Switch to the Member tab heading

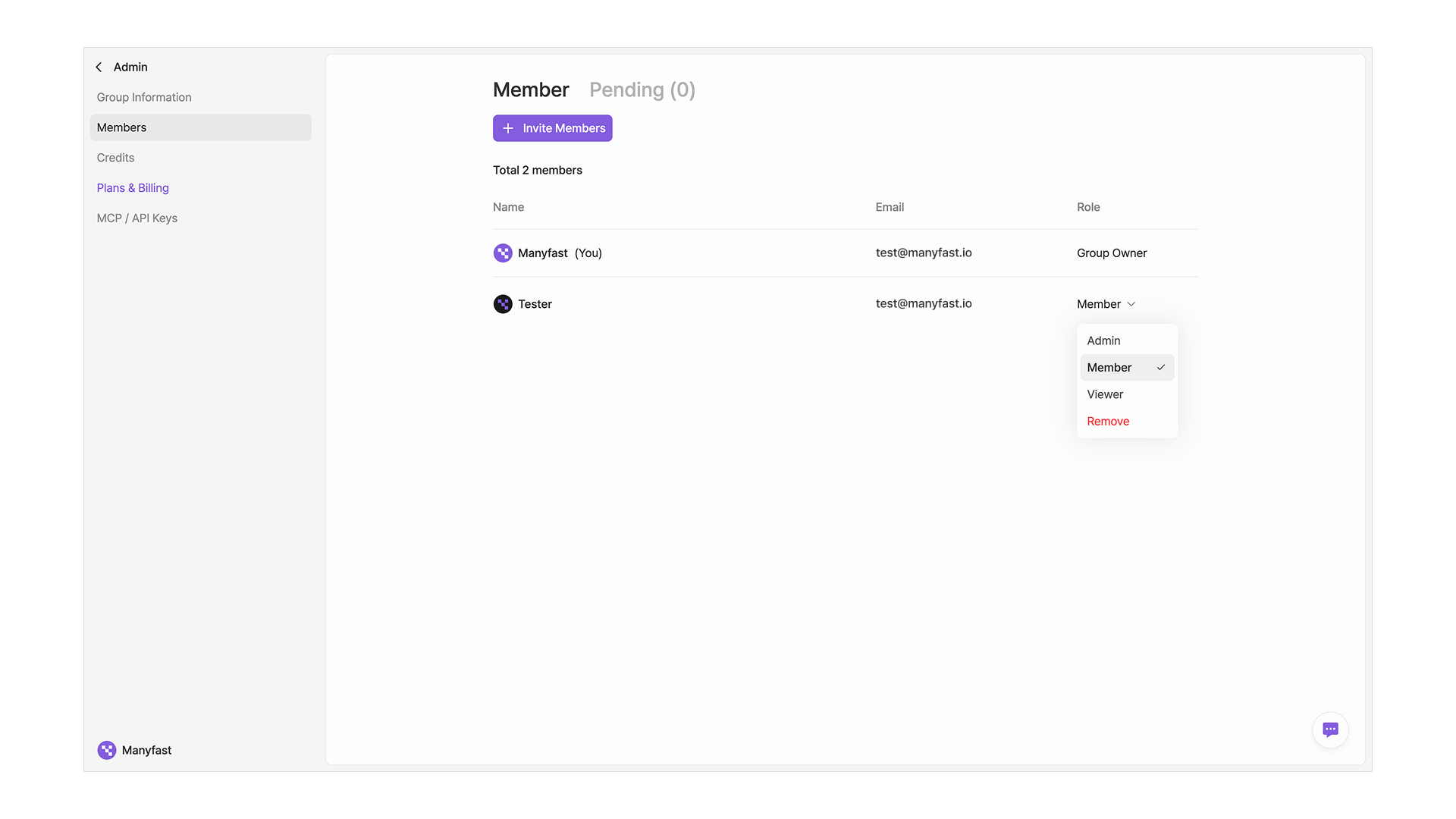(x=531, y=90)
